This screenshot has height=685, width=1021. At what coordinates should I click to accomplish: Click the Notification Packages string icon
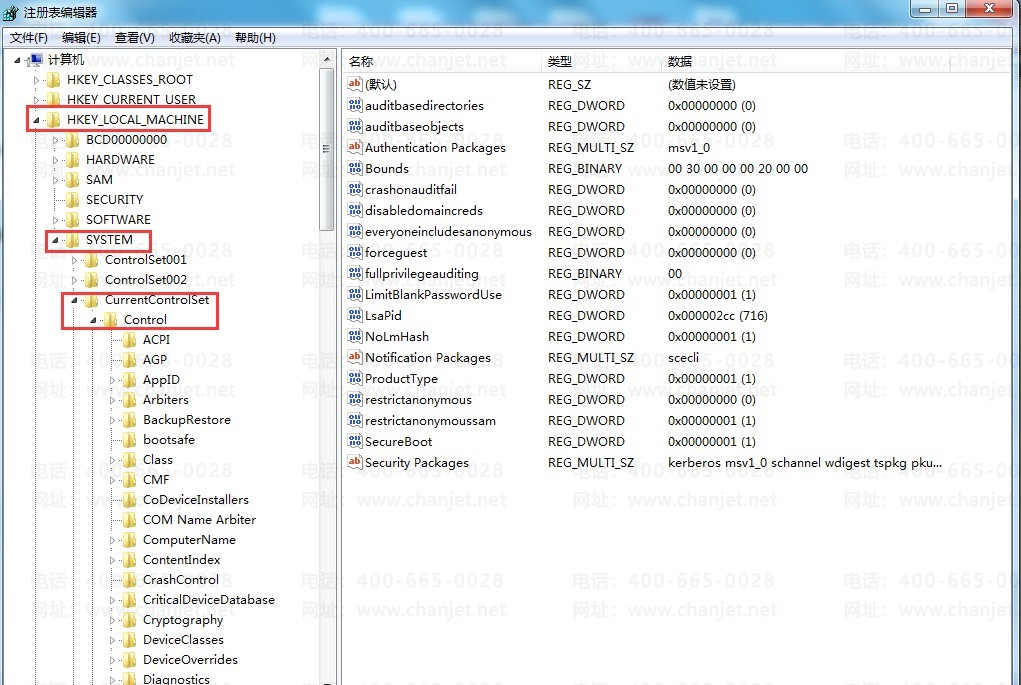[354, 357]
